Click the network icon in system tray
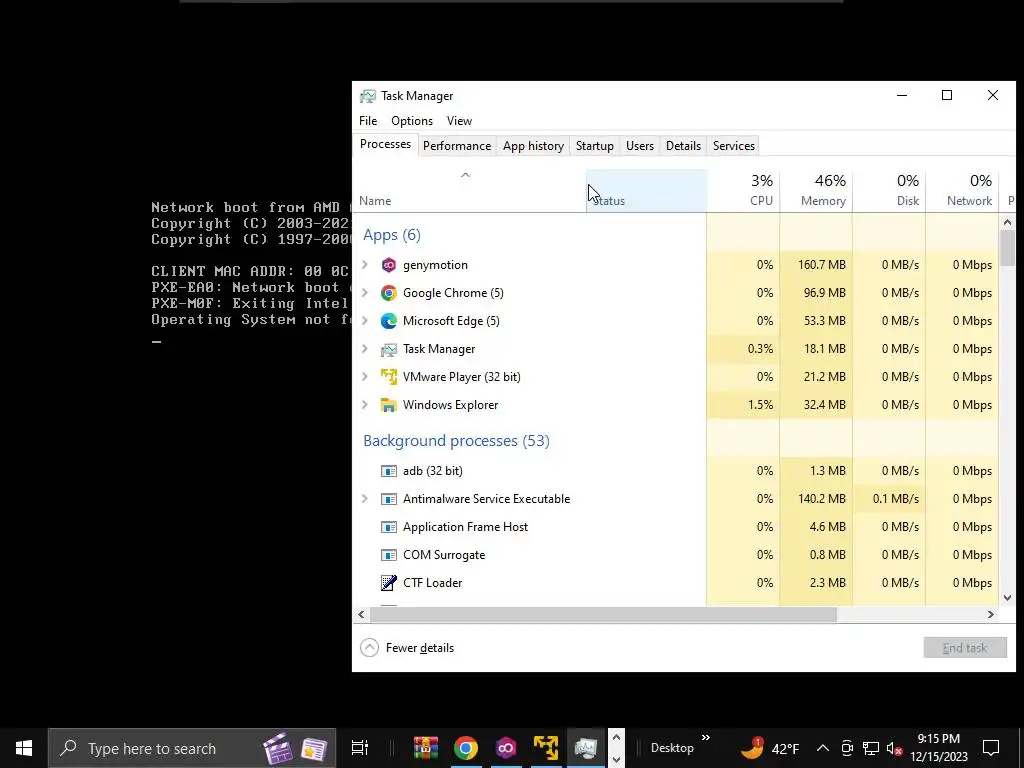This screenshot has height=768, width=1024. [x=871, y=748]
